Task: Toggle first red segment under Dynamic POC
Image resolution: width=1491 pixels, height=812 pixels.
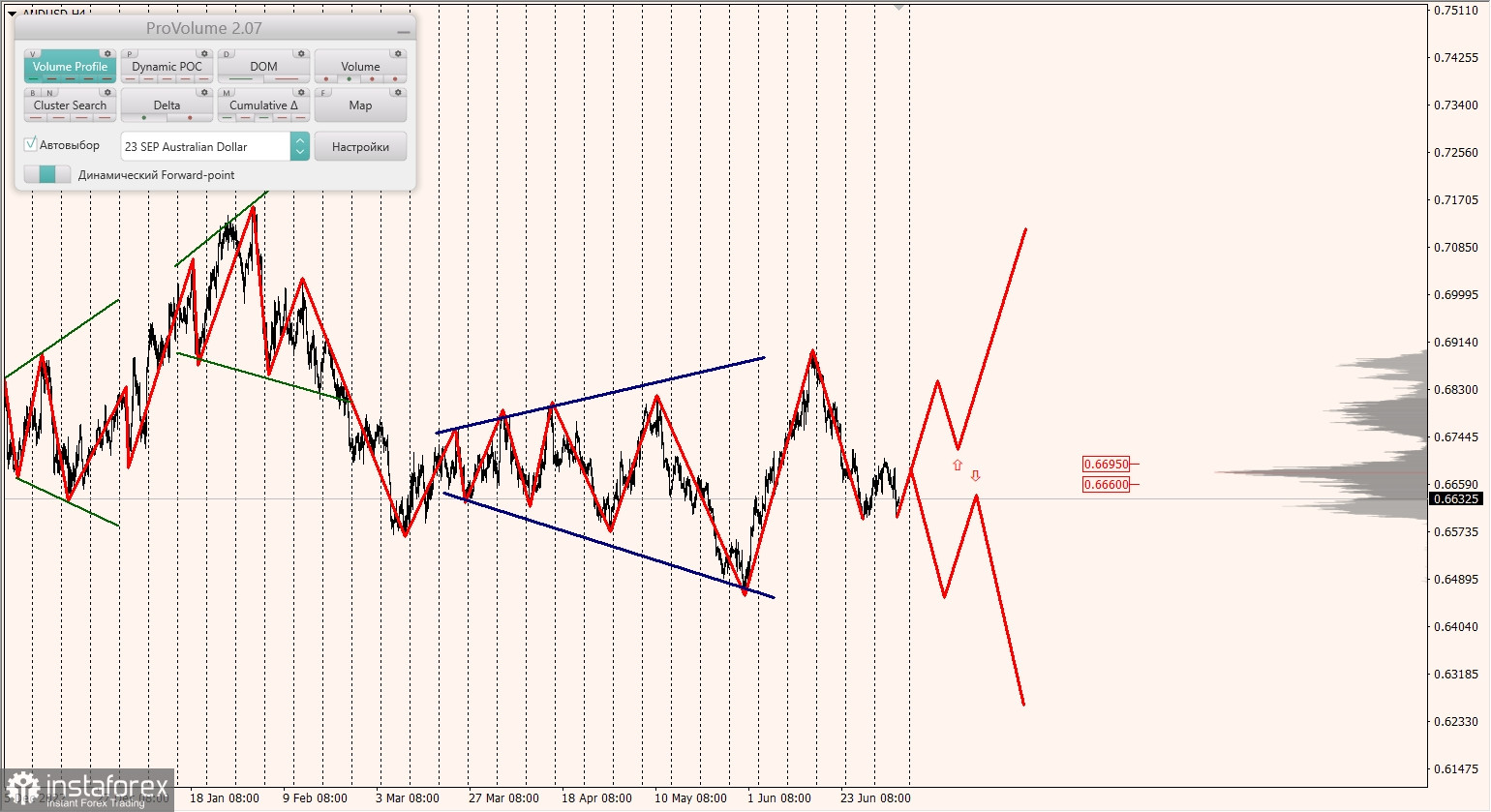Action: click(131, 78)
